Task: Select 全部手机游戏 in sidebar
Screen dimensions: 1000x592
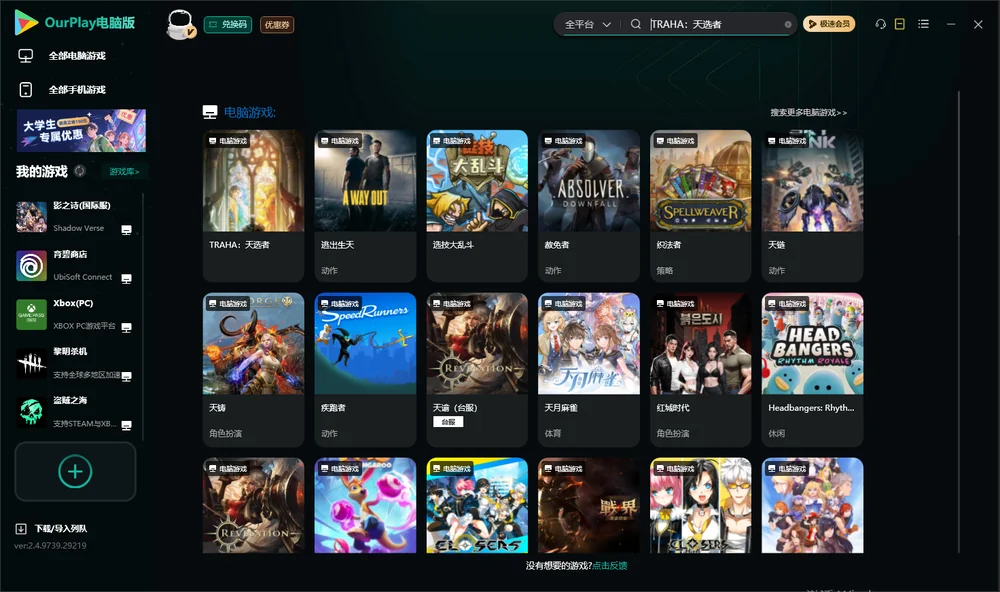Action: coord(77,89)
